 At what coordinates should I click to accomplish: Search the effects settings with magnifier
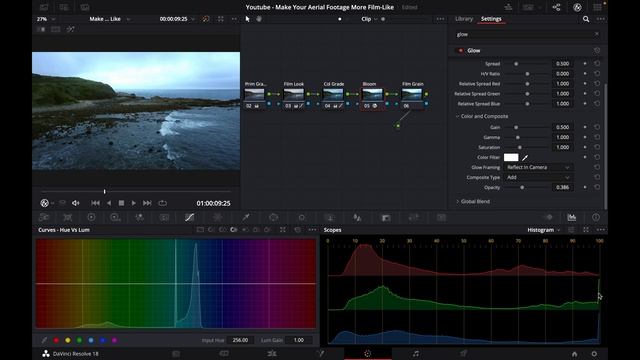[x=586, y=19]
